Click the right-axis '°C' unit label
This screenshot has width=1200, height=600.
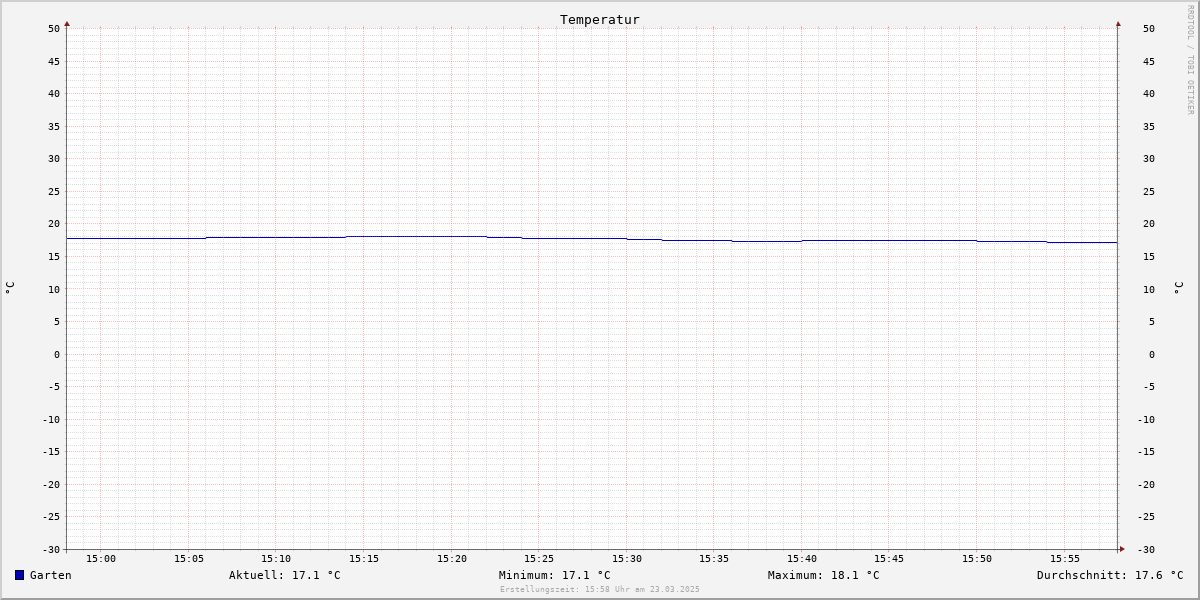tap(1178, 288)
